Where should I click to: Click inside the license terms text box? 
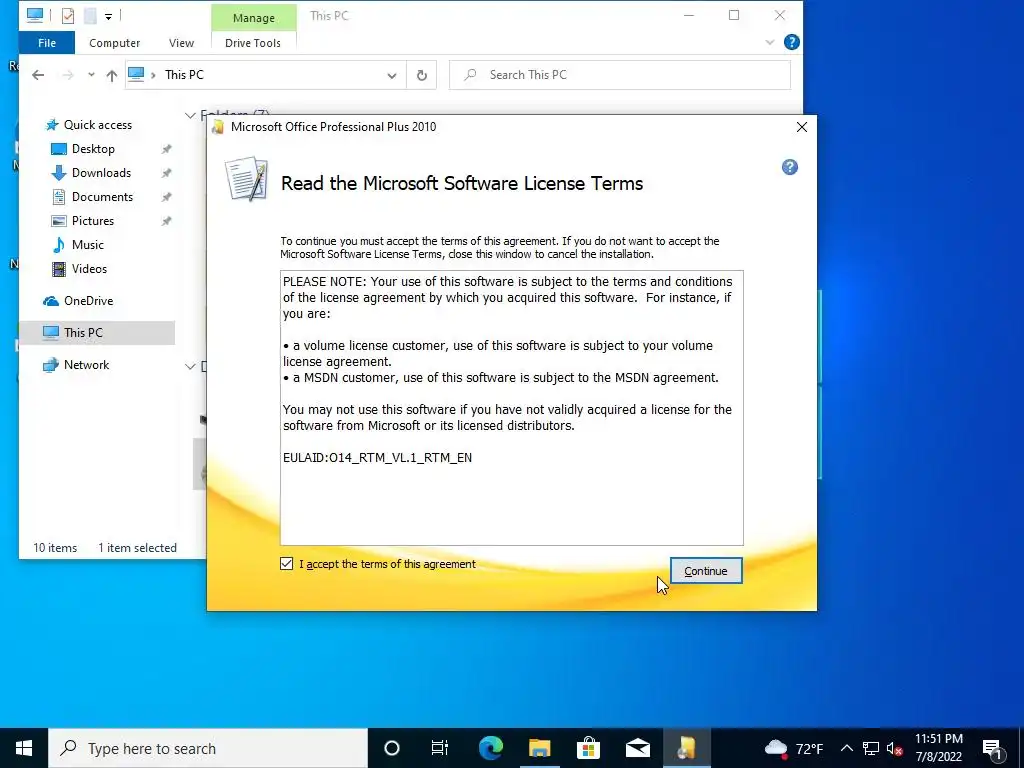pos(511,408)
